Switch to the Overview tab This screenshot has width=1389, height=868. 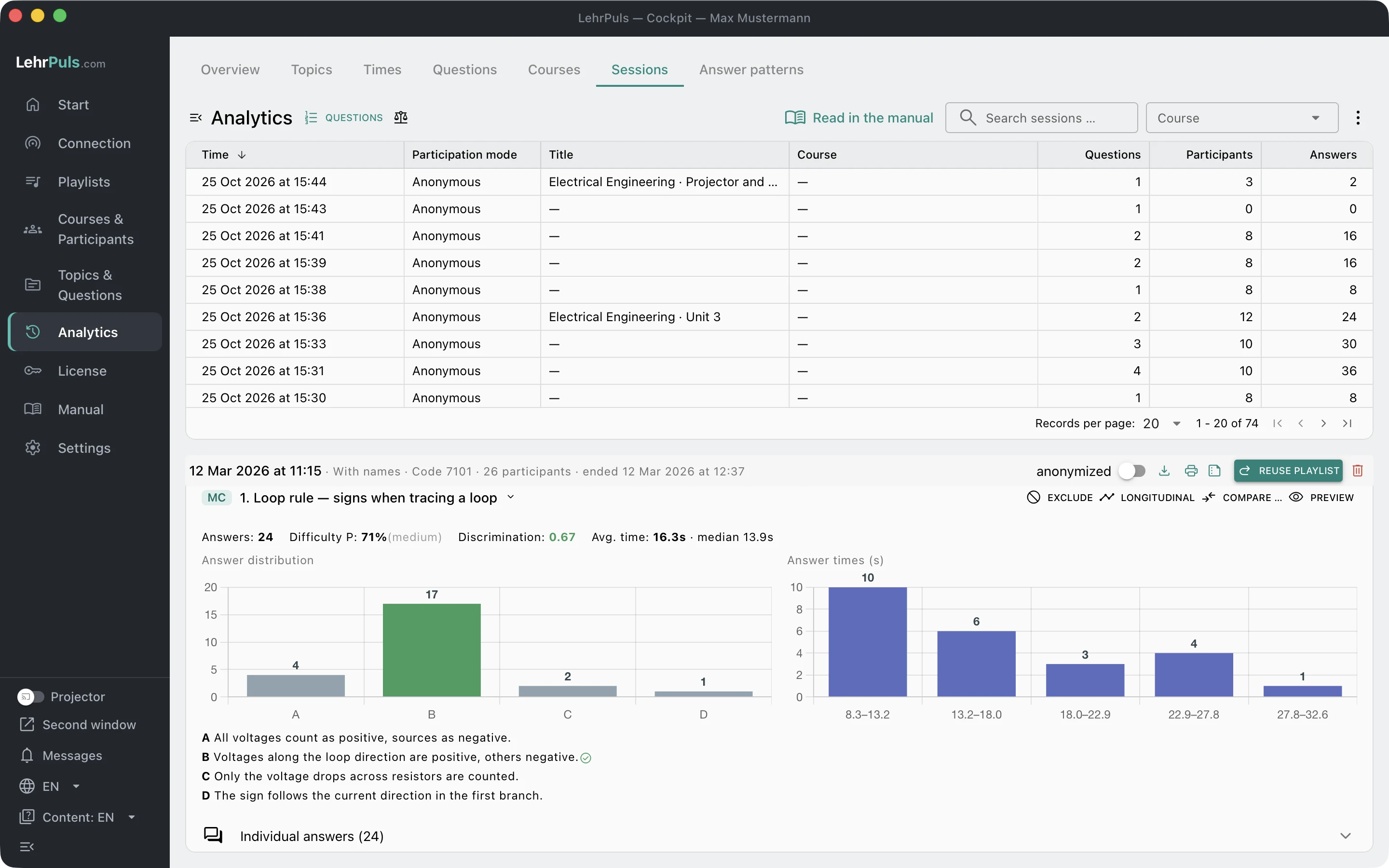tap(230, 69)
